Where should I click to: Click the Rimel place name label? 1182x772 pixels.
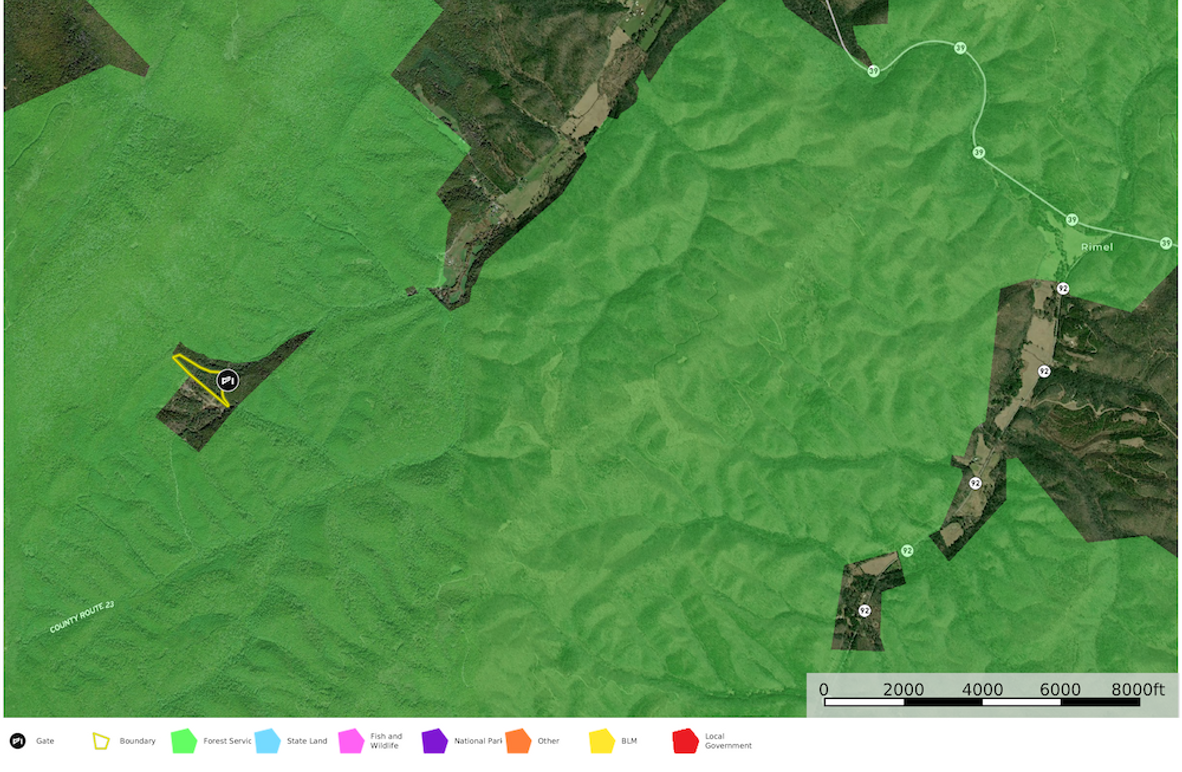[x=1097, y=246]
